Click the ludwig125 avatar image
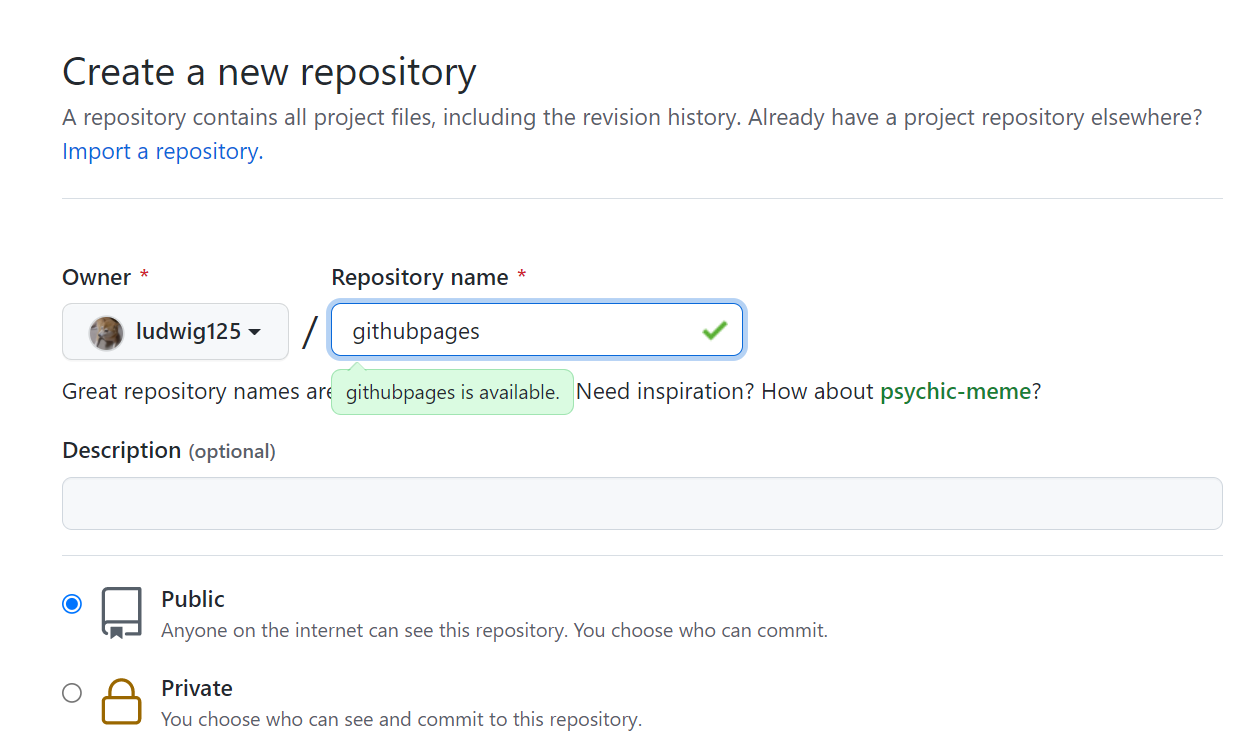 pos(106,332)
